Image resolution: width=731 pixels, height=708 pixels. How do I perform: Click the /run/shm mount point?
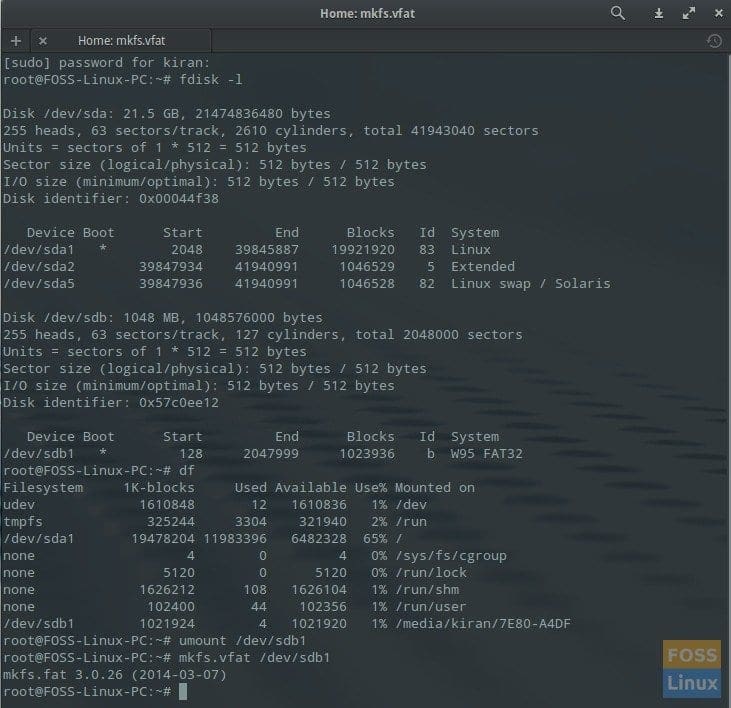point(427,590)
